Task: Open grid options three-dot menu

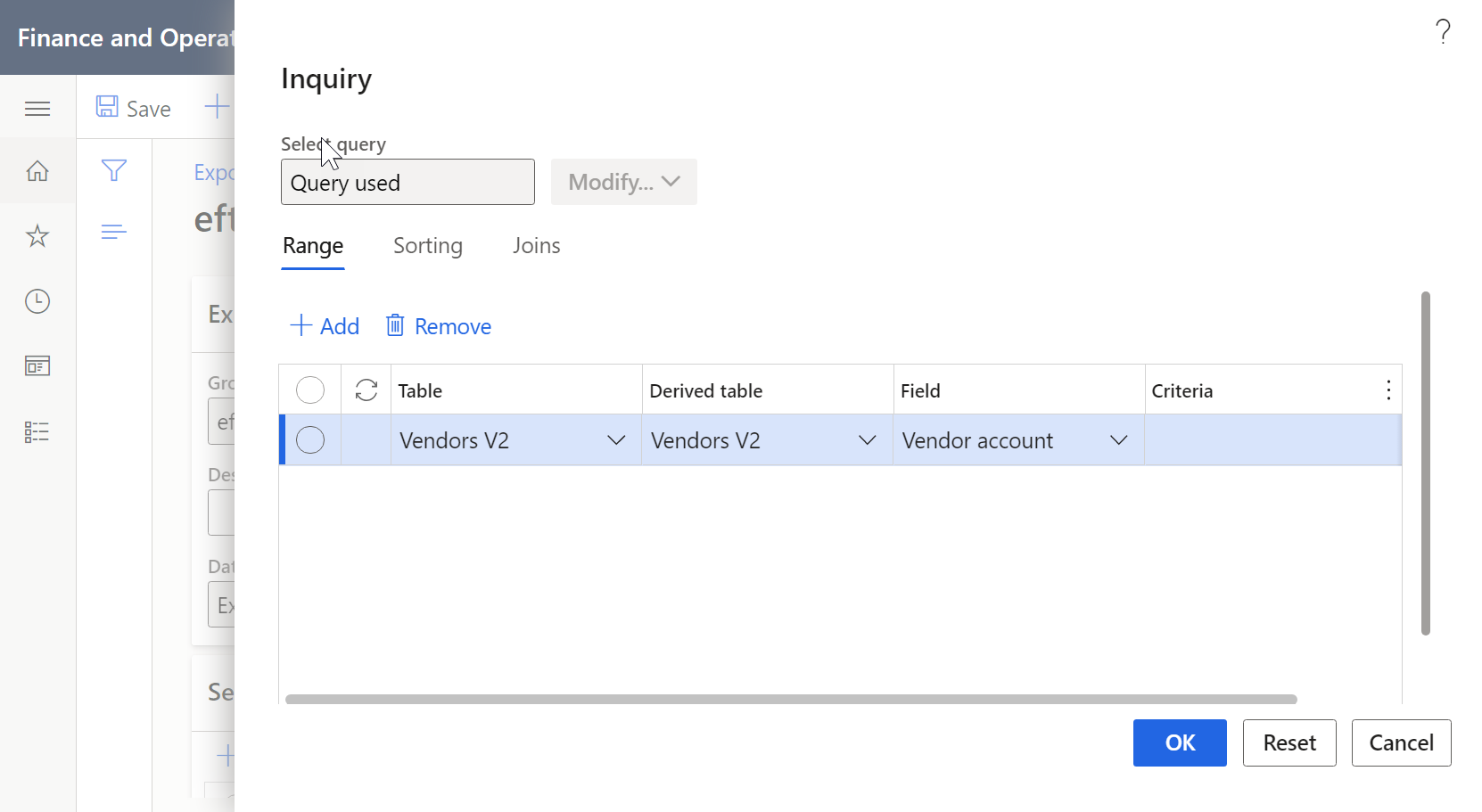Action: [x=1388, y=390]
